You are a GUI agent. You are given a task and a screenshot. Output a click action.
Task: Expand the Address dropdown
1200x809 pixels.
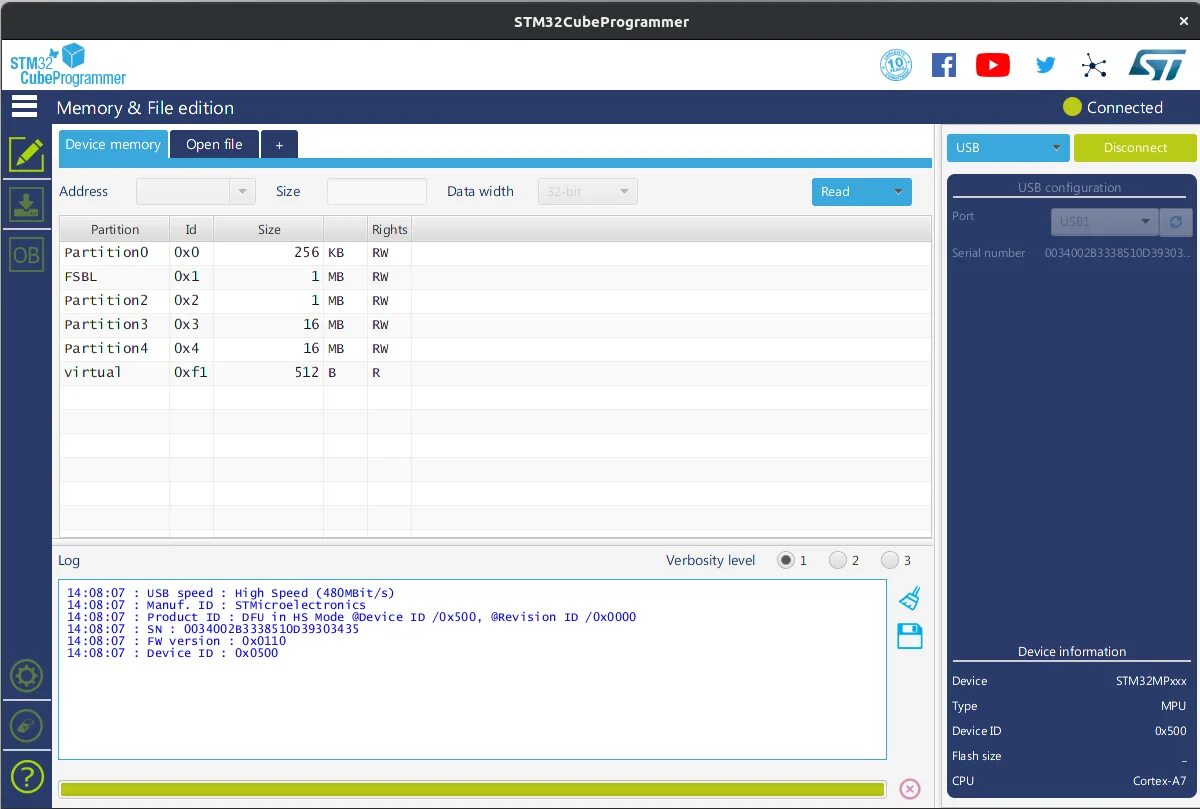coord(242,192)
